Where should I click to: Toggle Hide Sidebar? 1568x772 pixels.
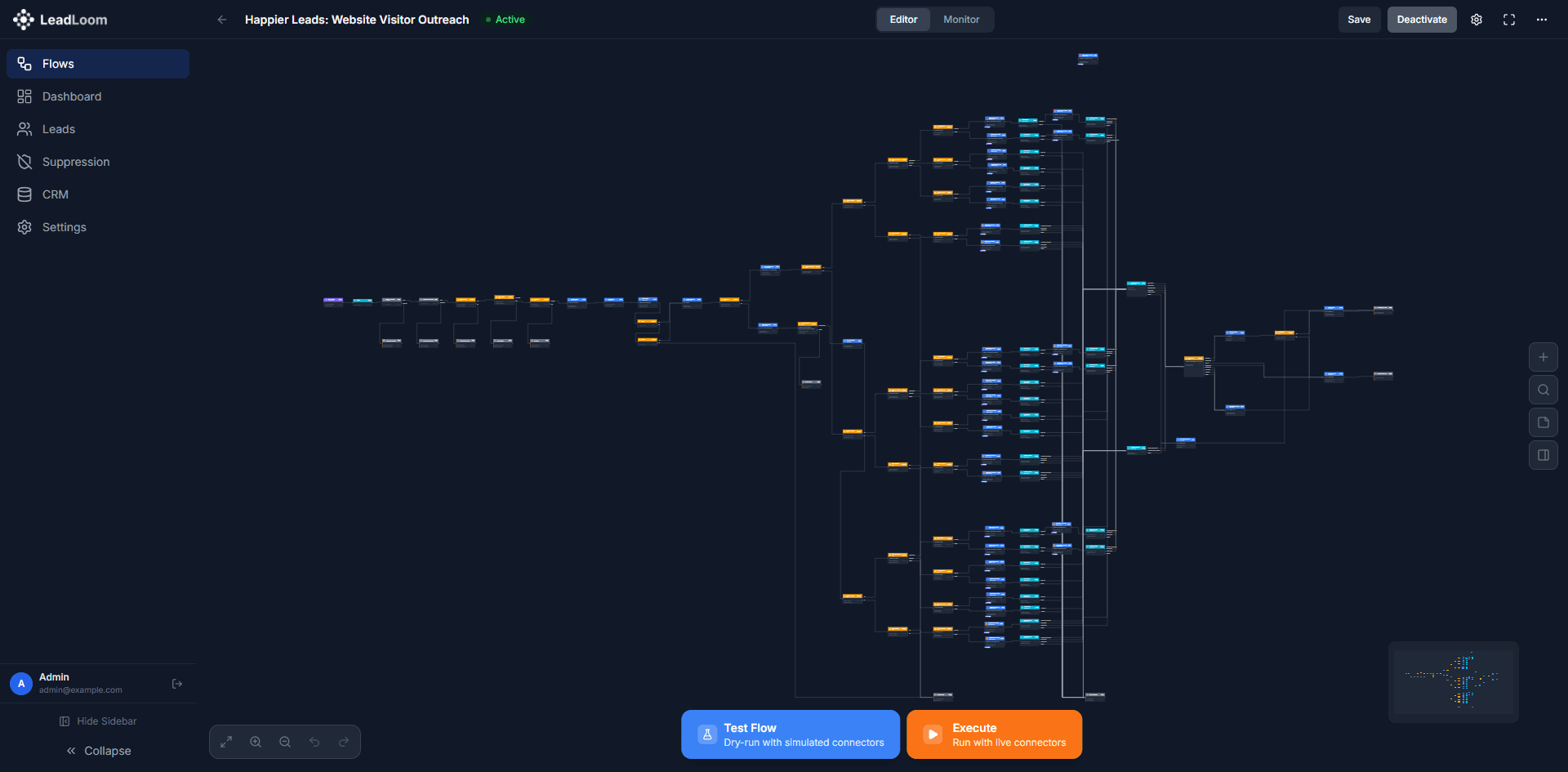(x=98, y=721)
